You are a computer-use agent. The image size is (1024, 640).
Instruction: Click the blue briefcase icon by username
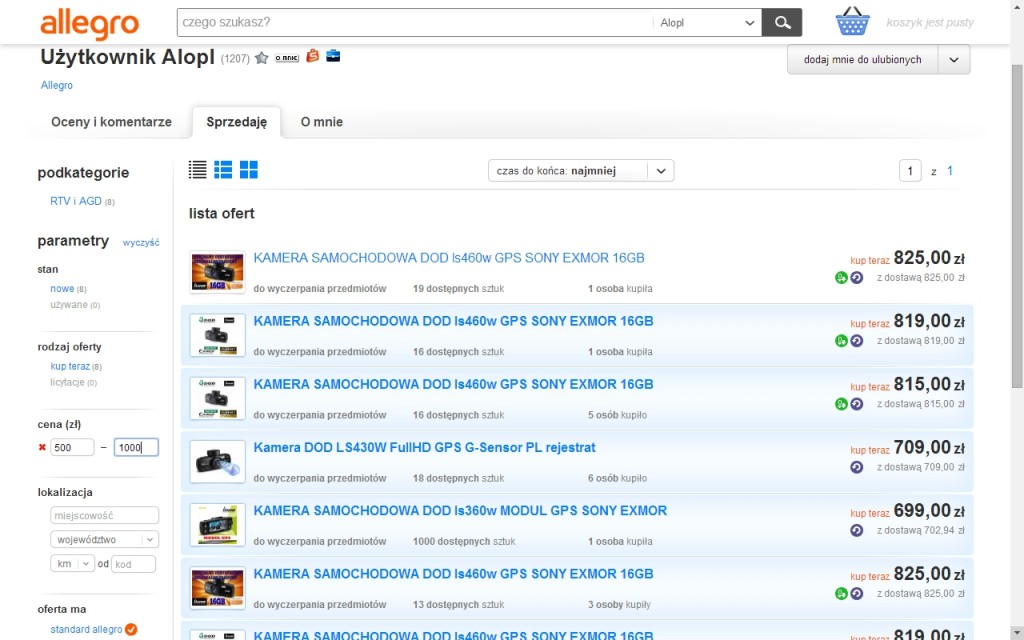[333, 56]
